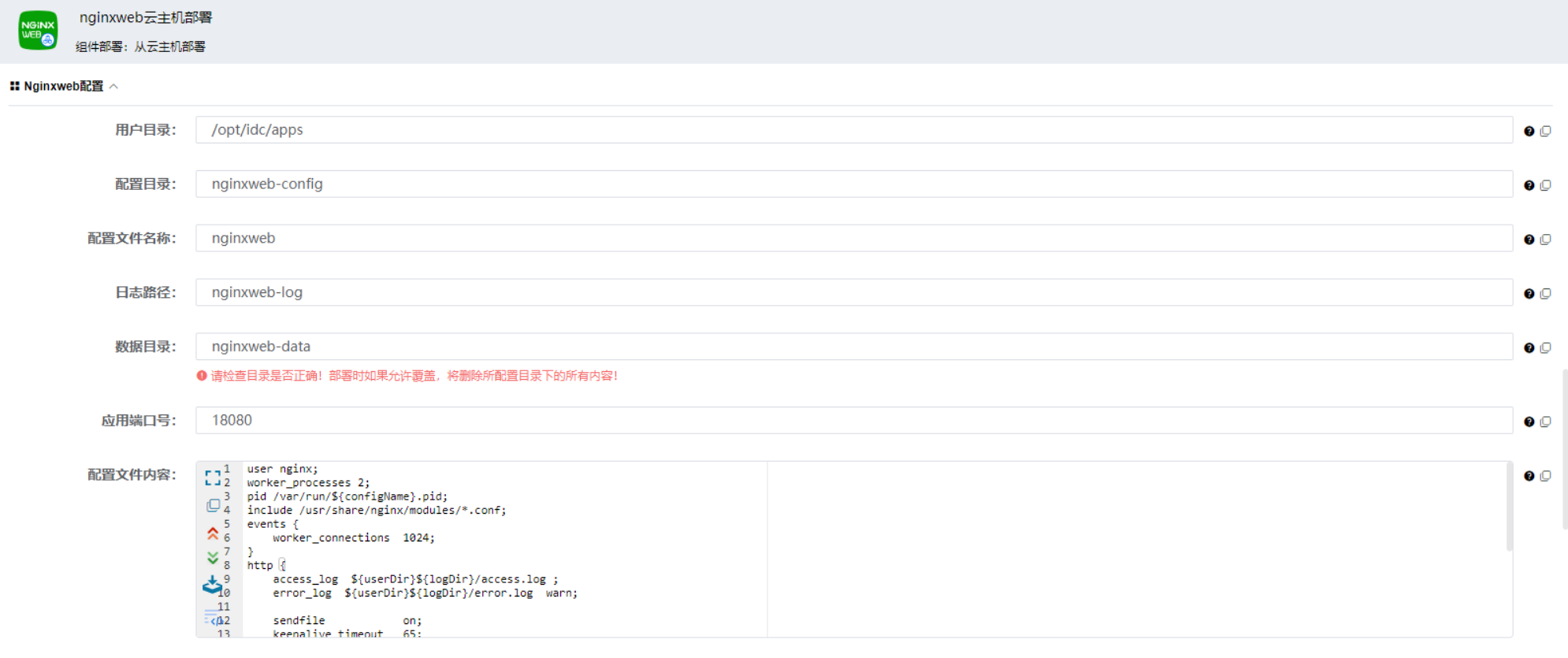1568x658 pixels.
Task: Copy the 配置文件名称 value
Action: (1545, 240)
